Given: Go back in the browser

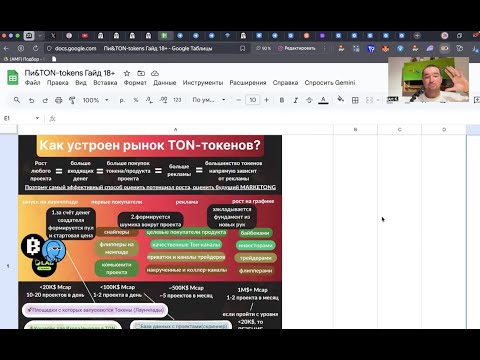Looking at the screenshot, I should (6, 48).
